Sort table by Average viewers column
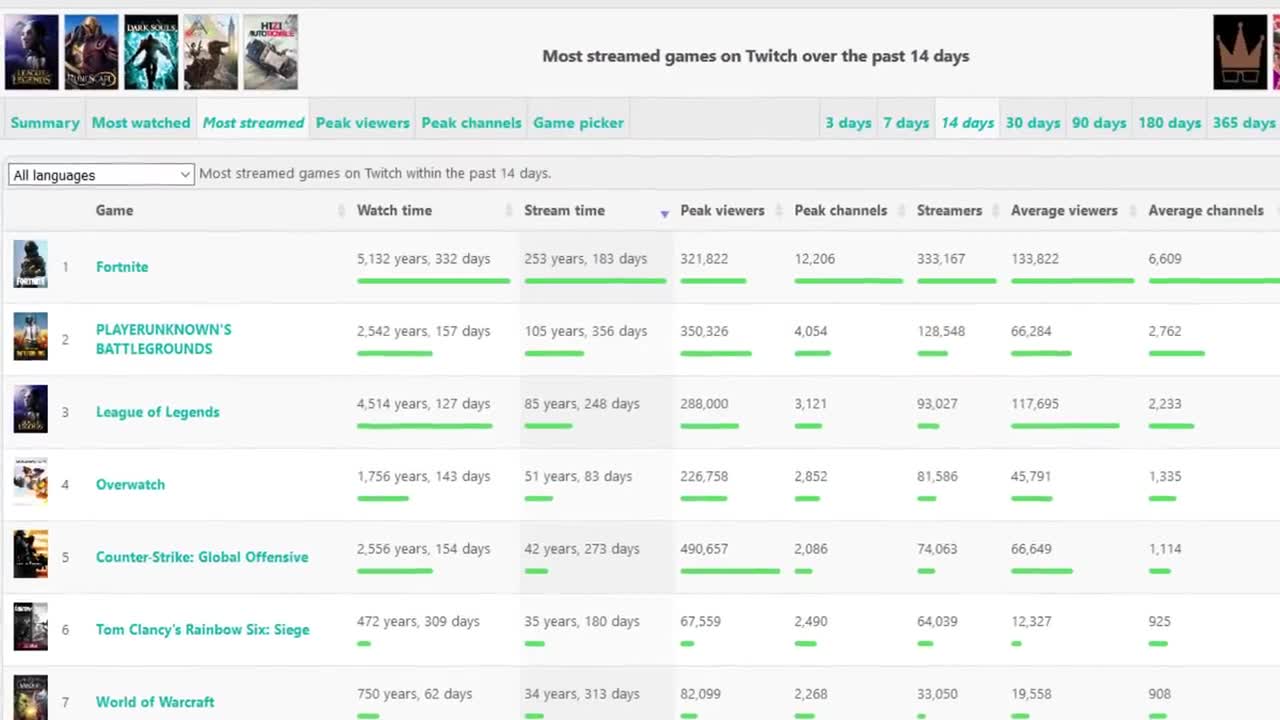Image resolution: width=1280 pixels, height=720 pixels. click(x=1064, y=210)
